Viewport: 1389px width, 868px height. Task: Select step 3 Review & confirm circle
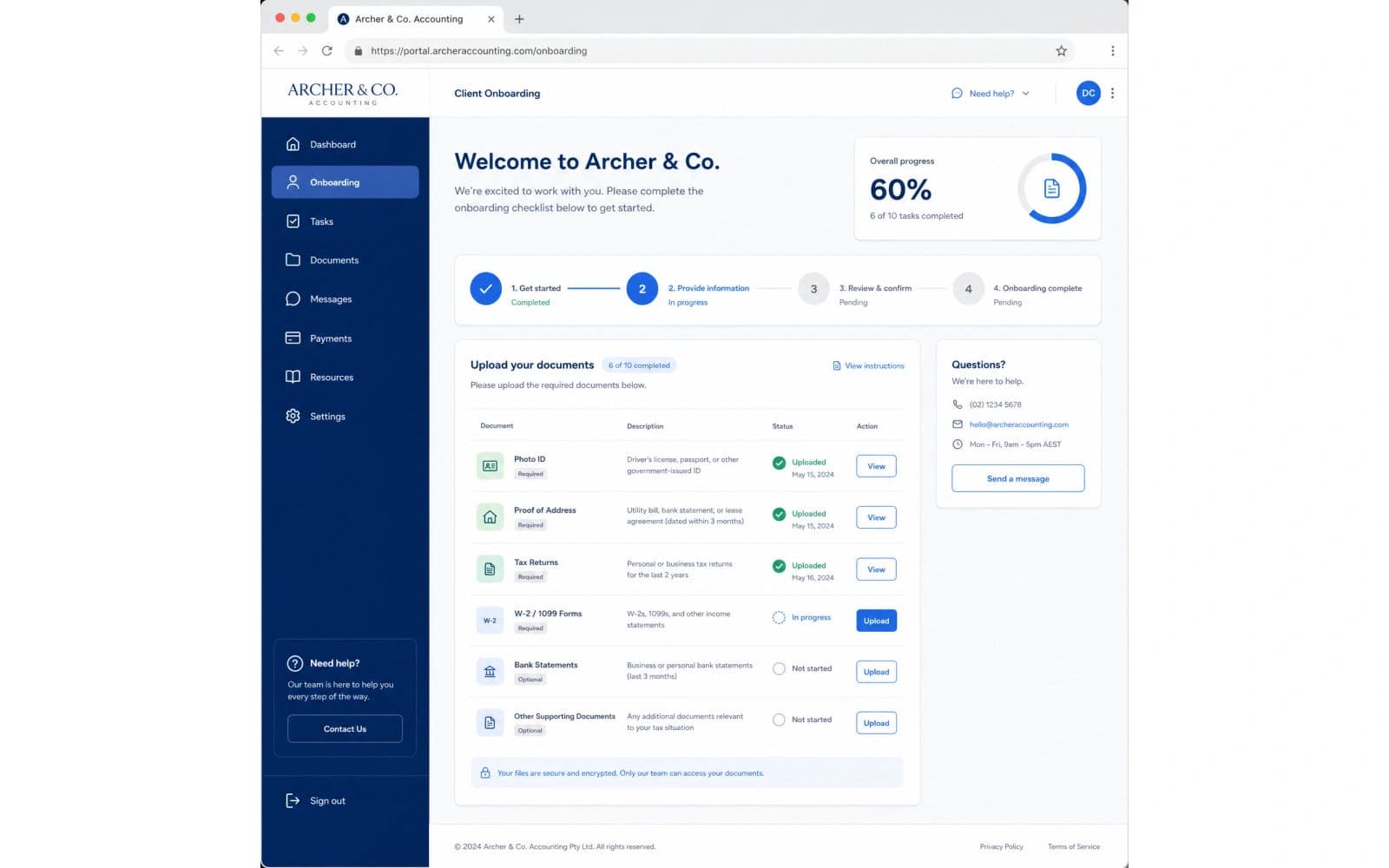tap(813, 289)
